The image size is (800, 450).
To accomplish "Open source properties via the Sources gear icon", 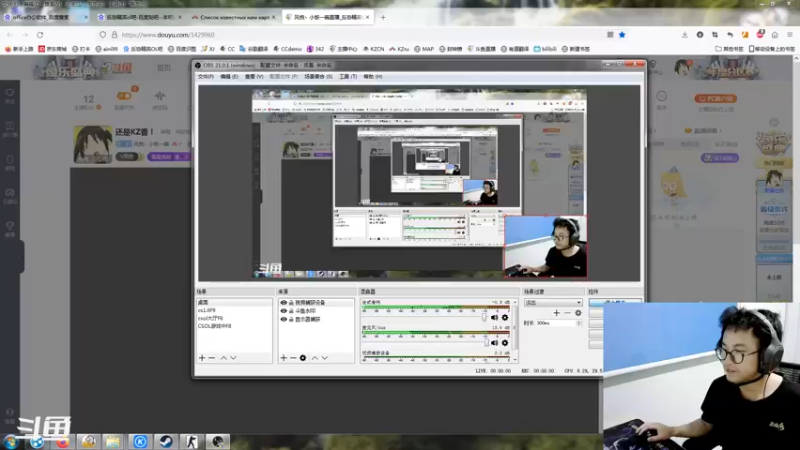I will [x=303, y=358].
